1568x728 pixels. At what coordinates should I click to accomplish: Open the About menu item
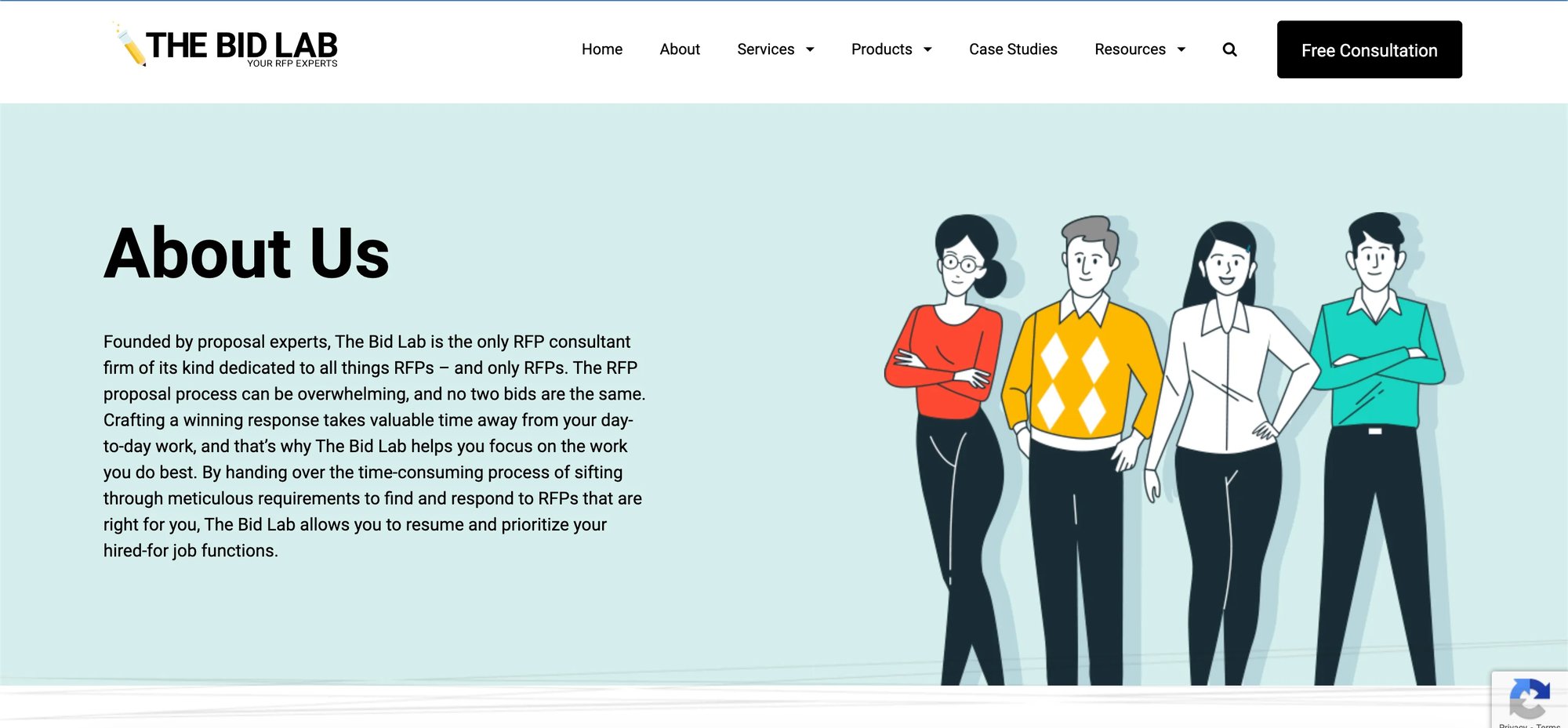(x=679, y=49)
